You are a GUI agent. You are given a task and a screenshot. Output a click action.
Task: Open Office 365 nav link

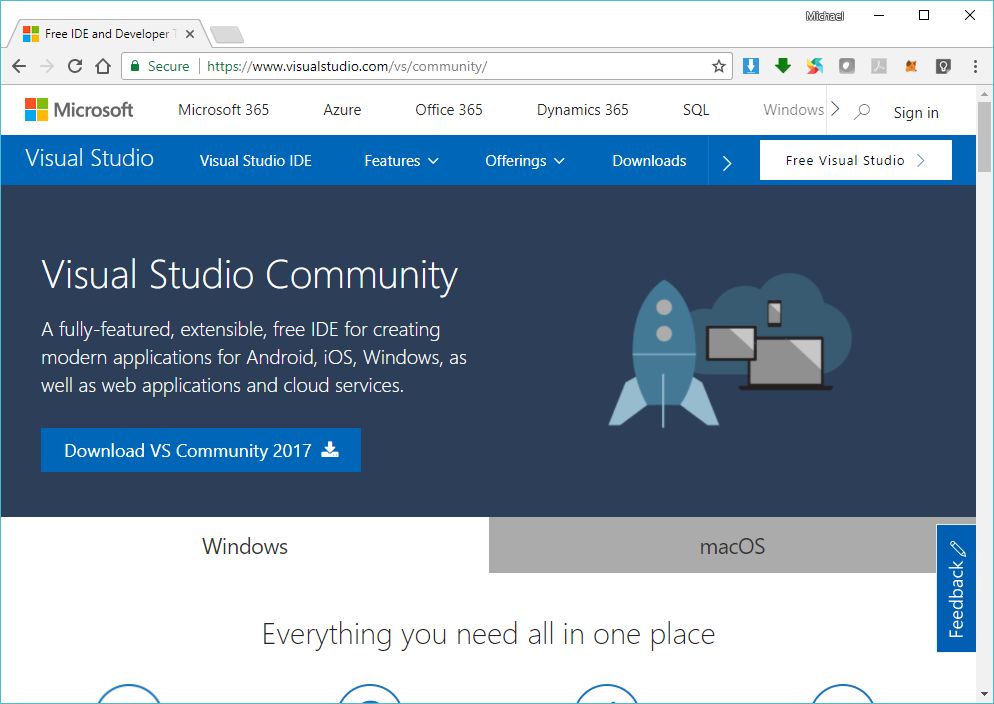(449, 110)
